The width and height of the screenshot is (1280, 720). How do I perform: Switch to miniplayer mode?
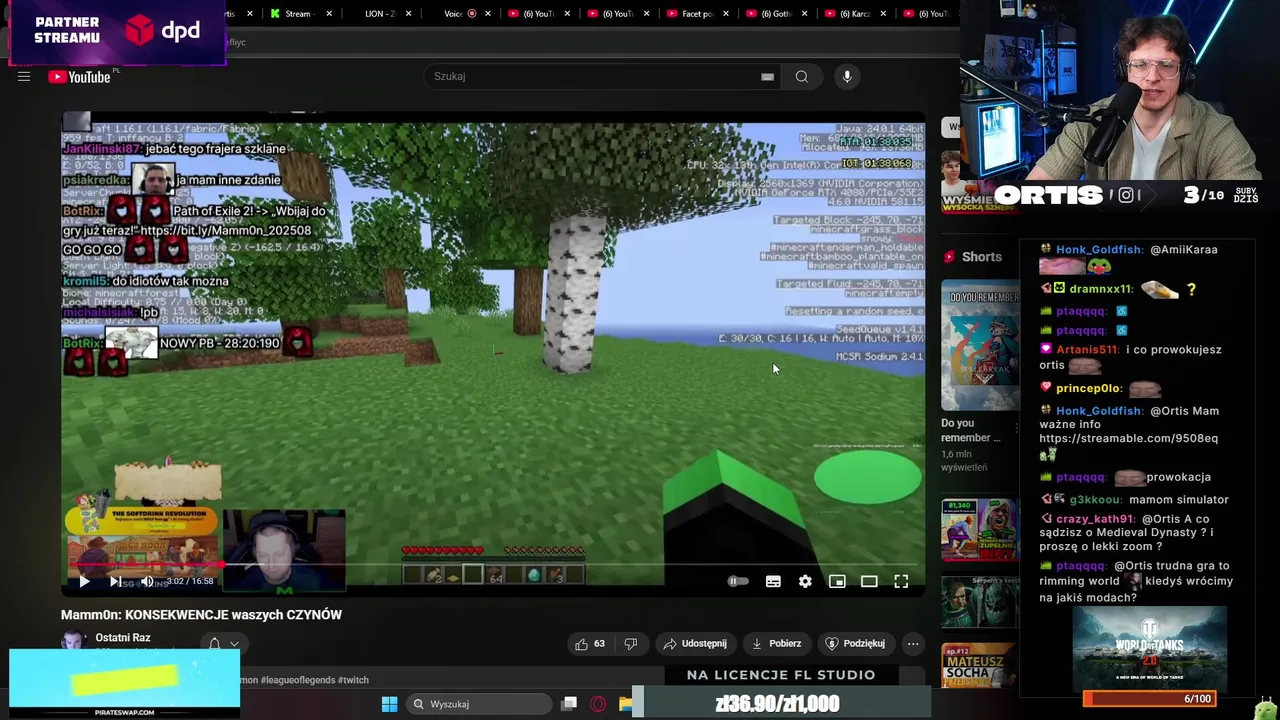click(x=837, y=581)
